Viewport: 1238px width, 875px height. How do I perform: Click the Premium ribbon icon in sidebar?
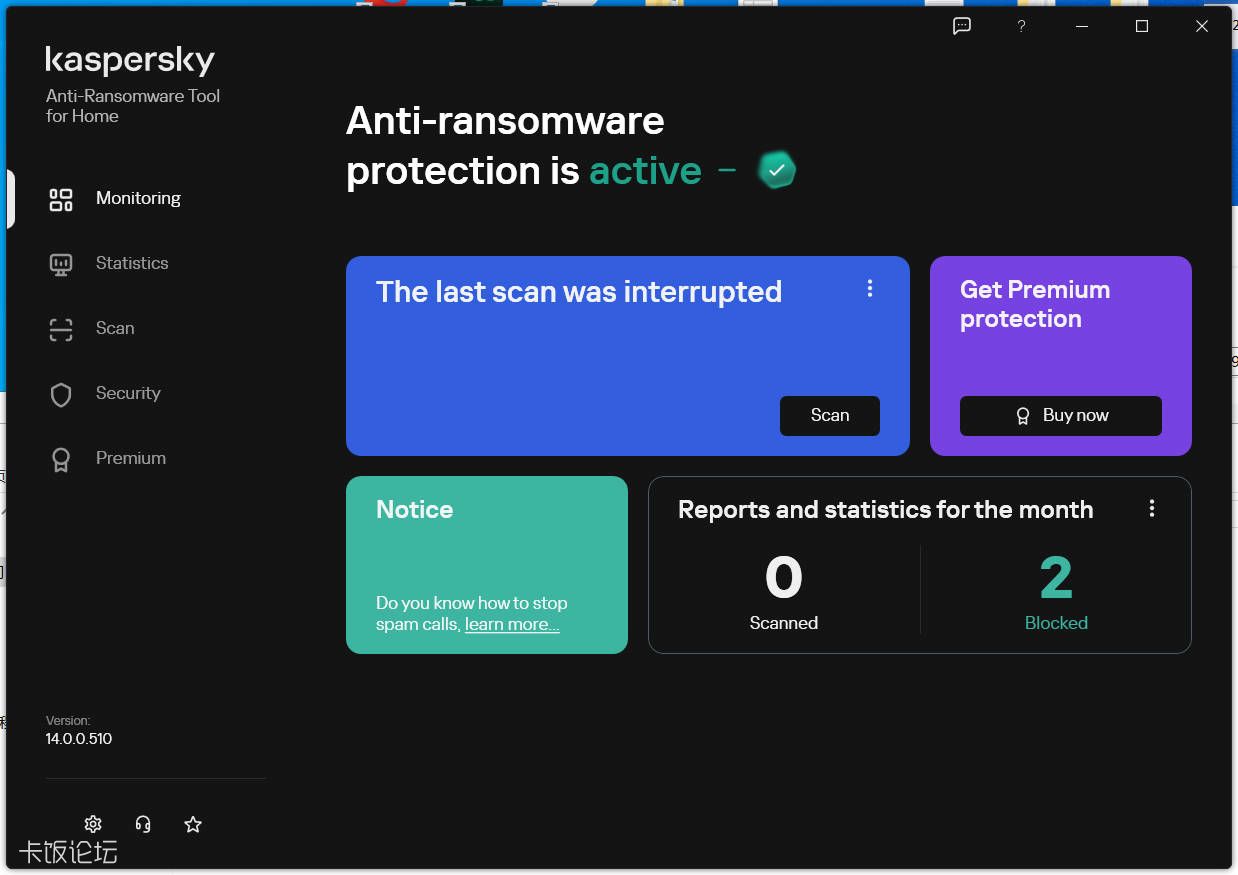[x=61, y=459]
